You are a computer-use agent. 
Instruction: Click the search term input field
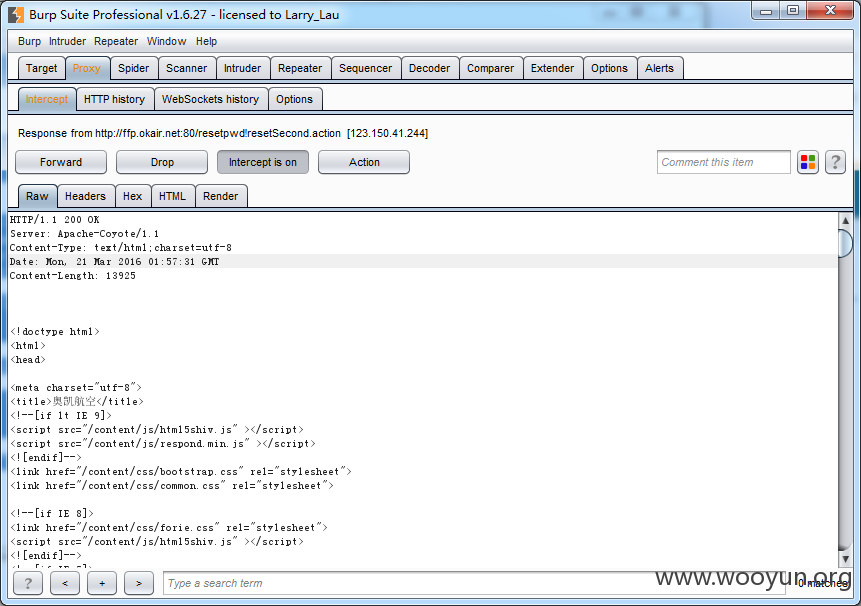475,583
